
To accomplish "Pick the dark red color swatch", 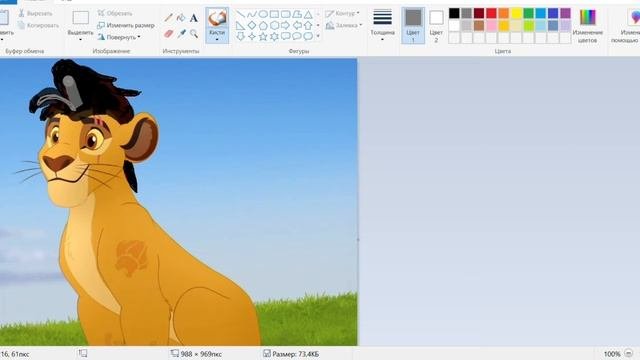I will (x=479, y=13).
